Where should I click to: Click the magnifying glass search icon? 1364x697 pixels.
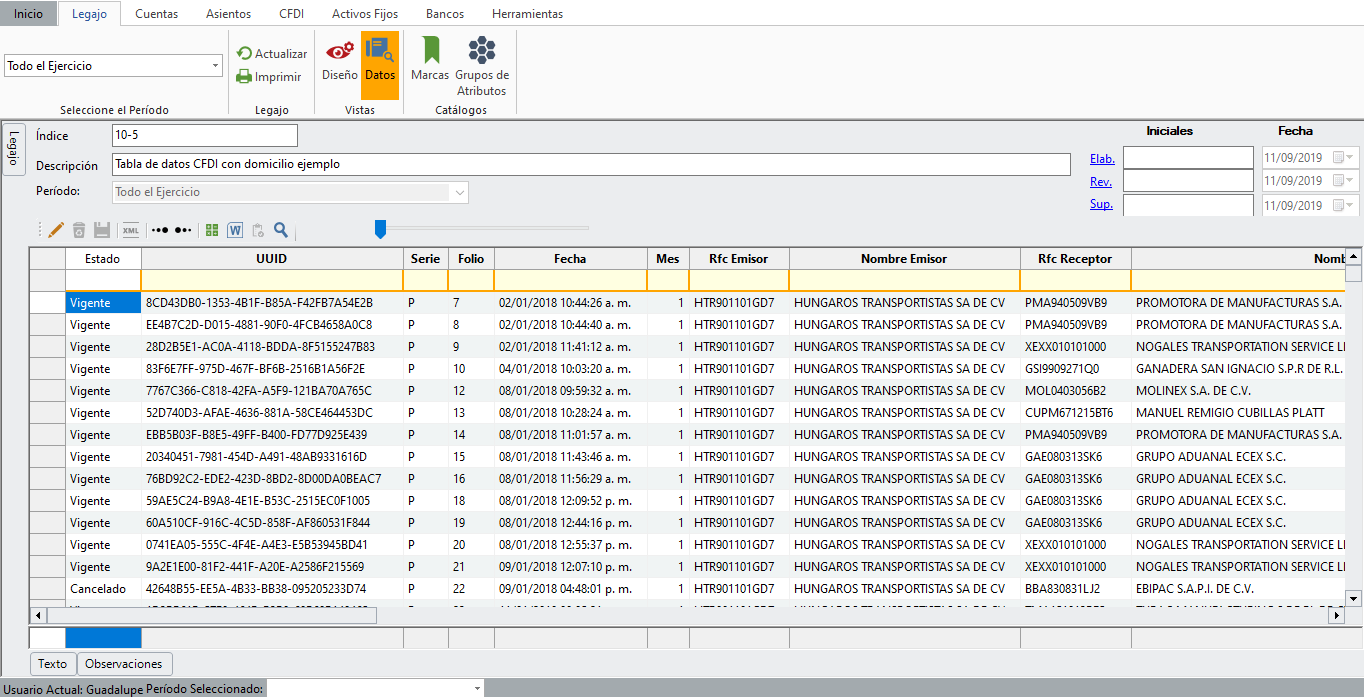tap(281, 230)
